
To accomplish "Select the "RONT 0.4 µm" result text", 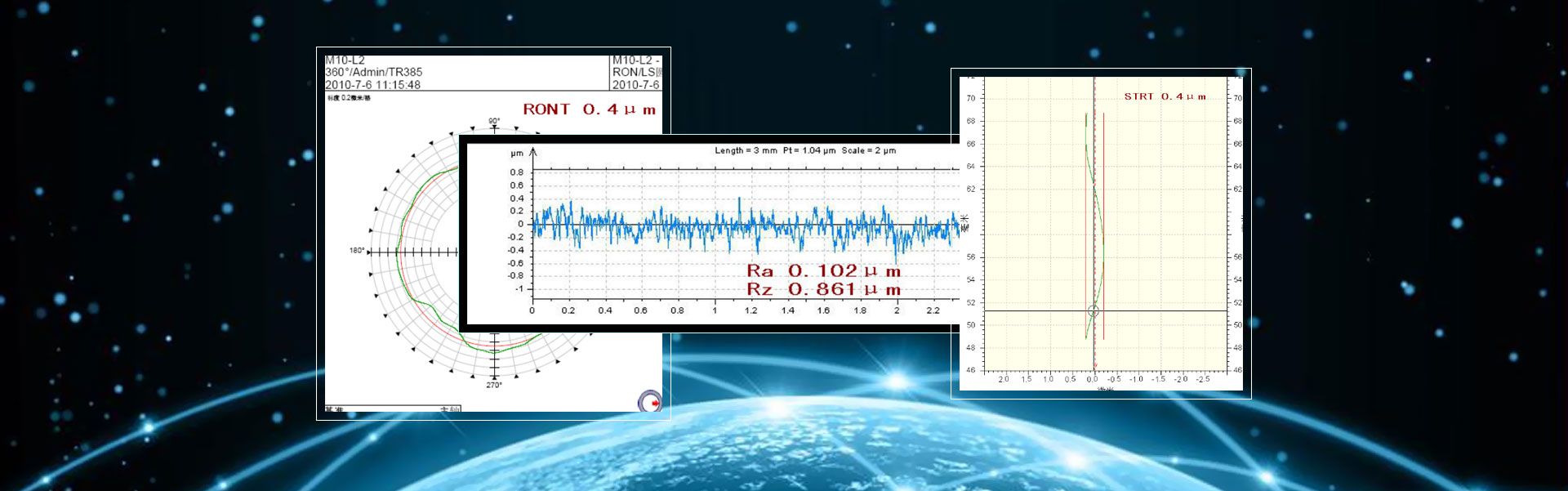I will pyautogui.click(x=590, y=109).
